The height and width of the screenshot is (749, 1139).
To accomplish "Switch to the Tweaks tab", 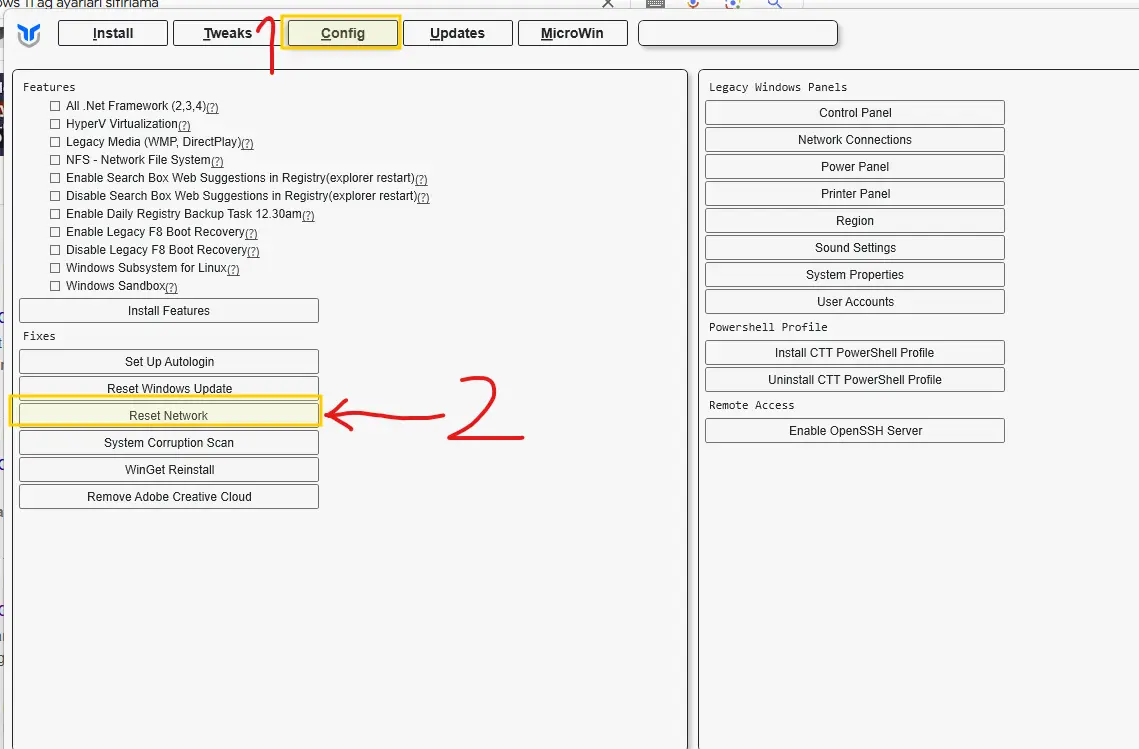I will (x=227, y=33).
